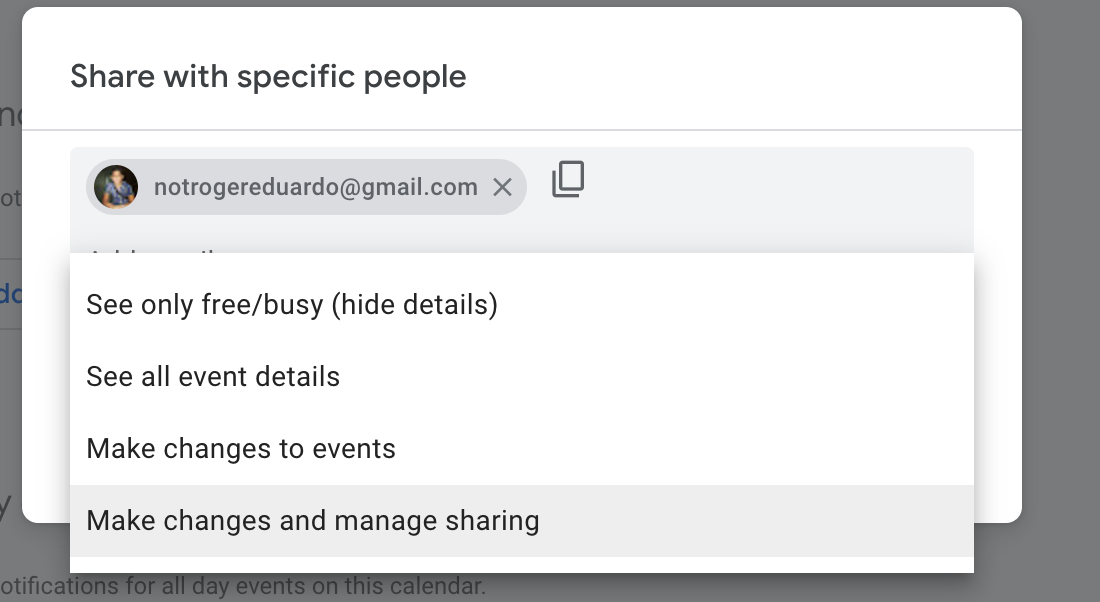The width and height of the screenshot is (1100, 602).
Task: Click the "Share with specific people" heading
Action: pos(268,76)
